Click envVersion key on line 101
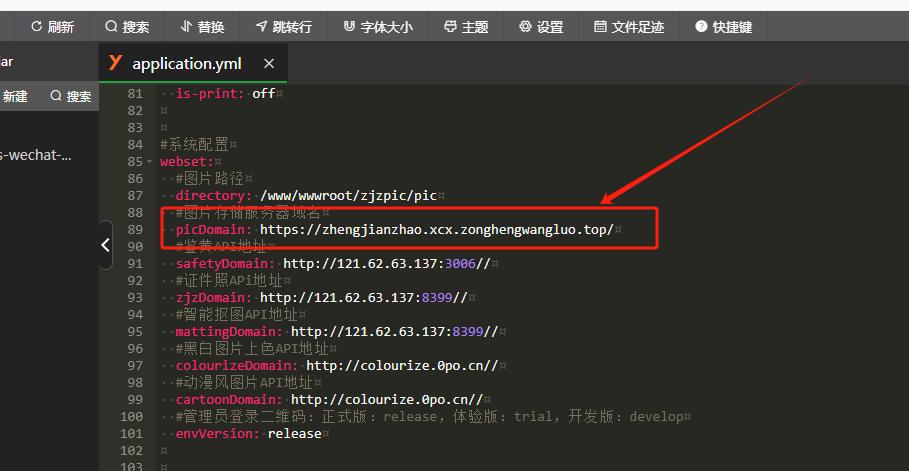The height and width of the screenshot is (471, 909). point(218,433)
